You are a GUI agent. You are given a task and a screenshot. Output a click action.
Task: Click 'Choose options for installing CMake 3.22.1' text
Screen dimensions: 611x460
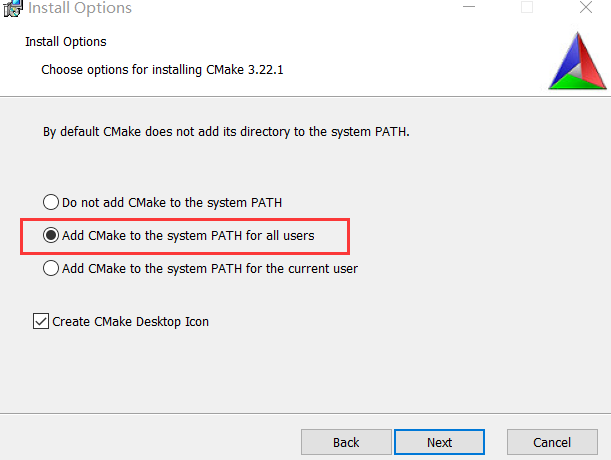pyautogui.click(x=162, y=70)
